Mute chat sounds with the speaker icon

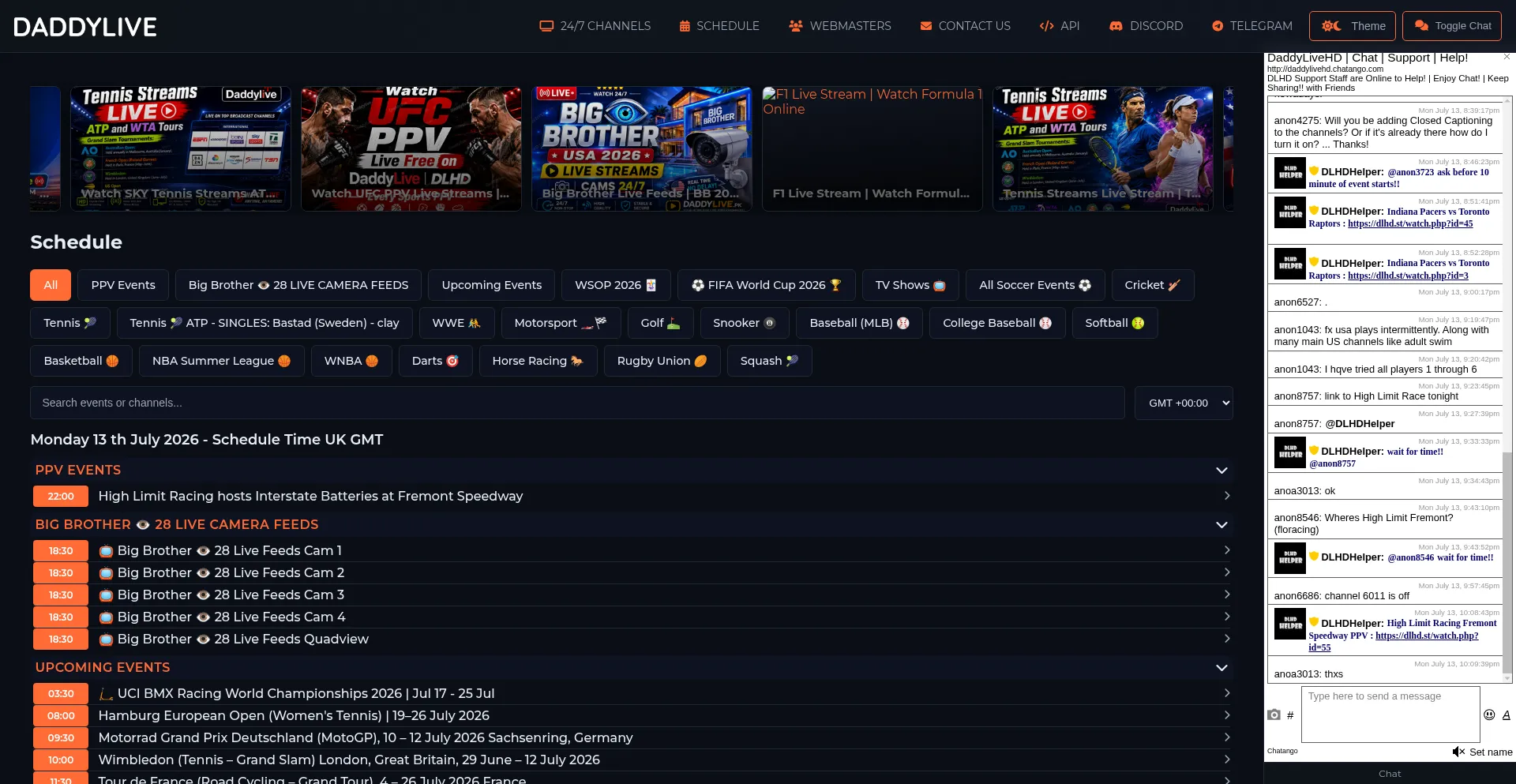pyautogui.click(x=1458, y=752)
